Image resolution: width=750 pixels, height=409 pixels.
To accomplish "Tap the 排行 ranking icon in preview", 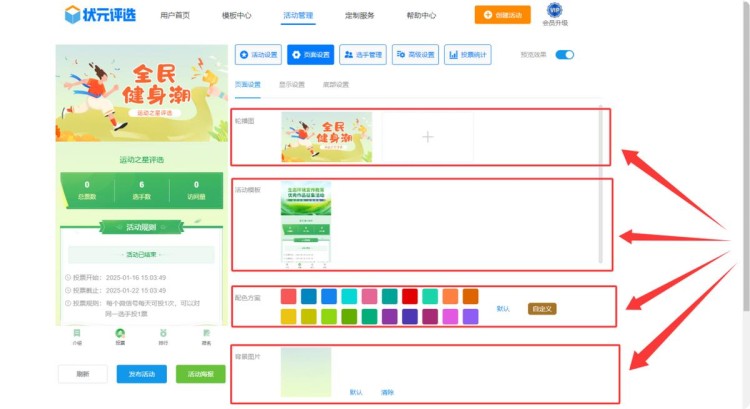I will [163, 335].
